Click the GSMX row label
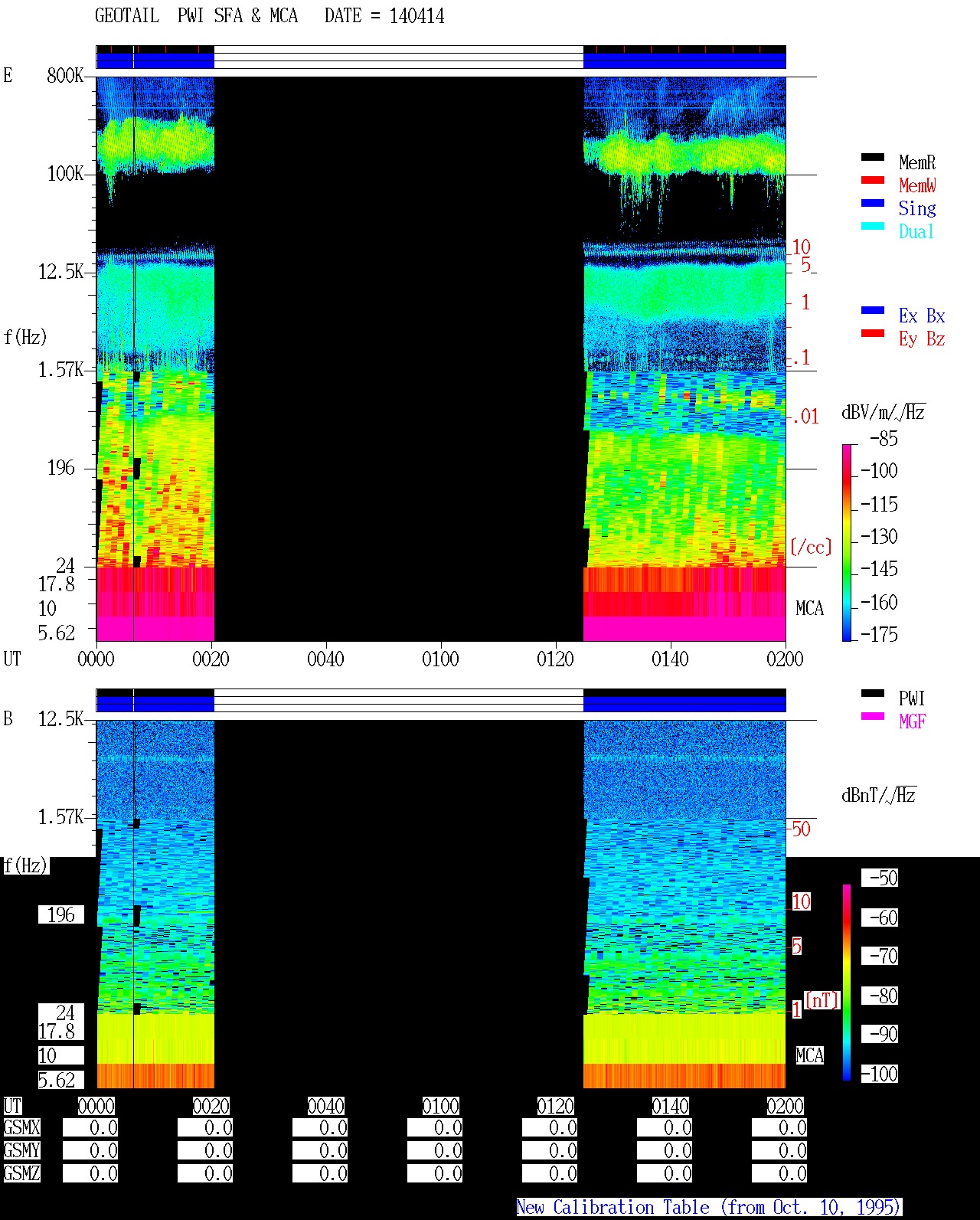Viewport: 980px width, 1220px height. [21, 1128]
